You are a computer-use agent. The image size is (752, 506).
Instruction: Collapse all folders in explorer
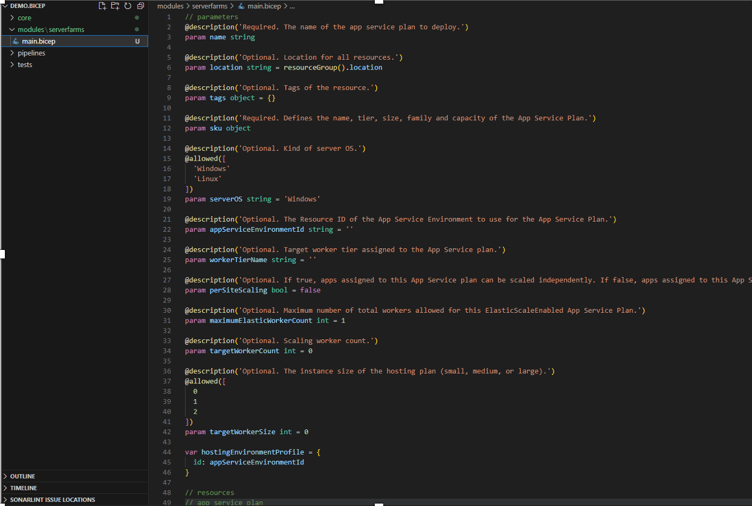(141, 6)
